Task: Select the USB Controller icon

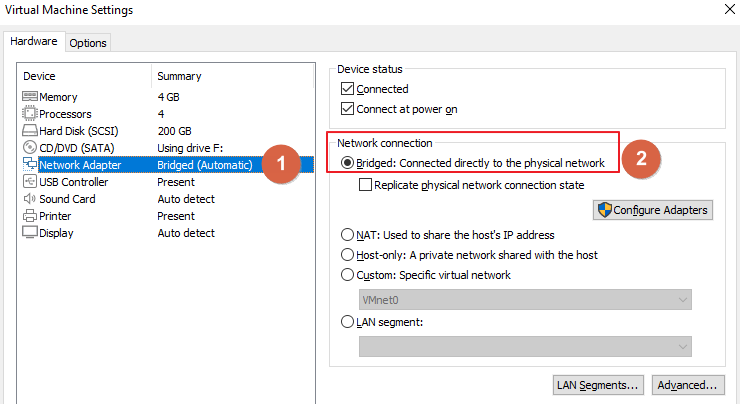Action: click(x=30, y=181)
